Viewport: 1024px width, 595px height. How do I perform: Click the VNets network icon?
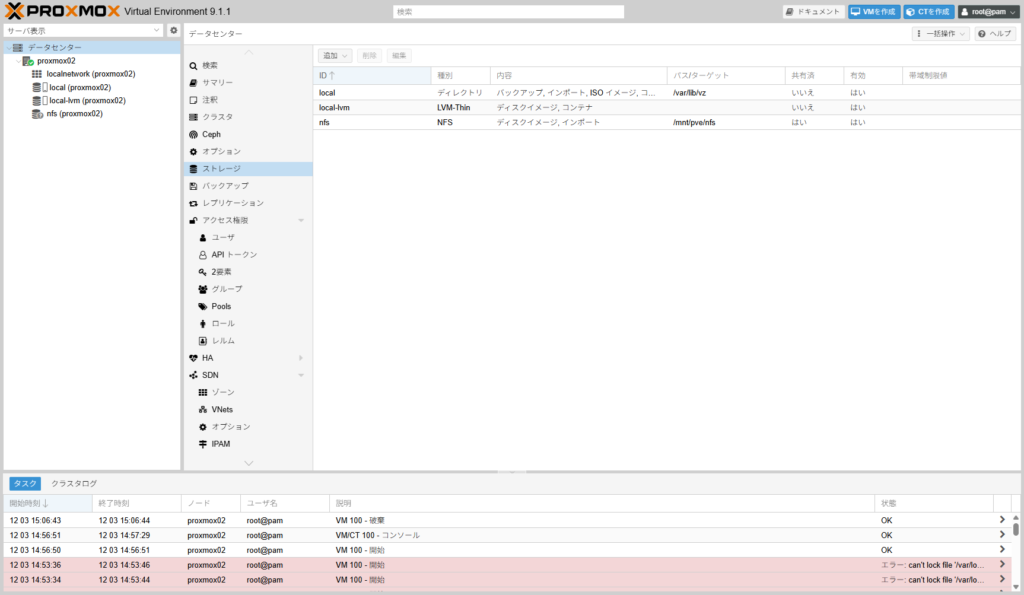(x=203, y=410)
